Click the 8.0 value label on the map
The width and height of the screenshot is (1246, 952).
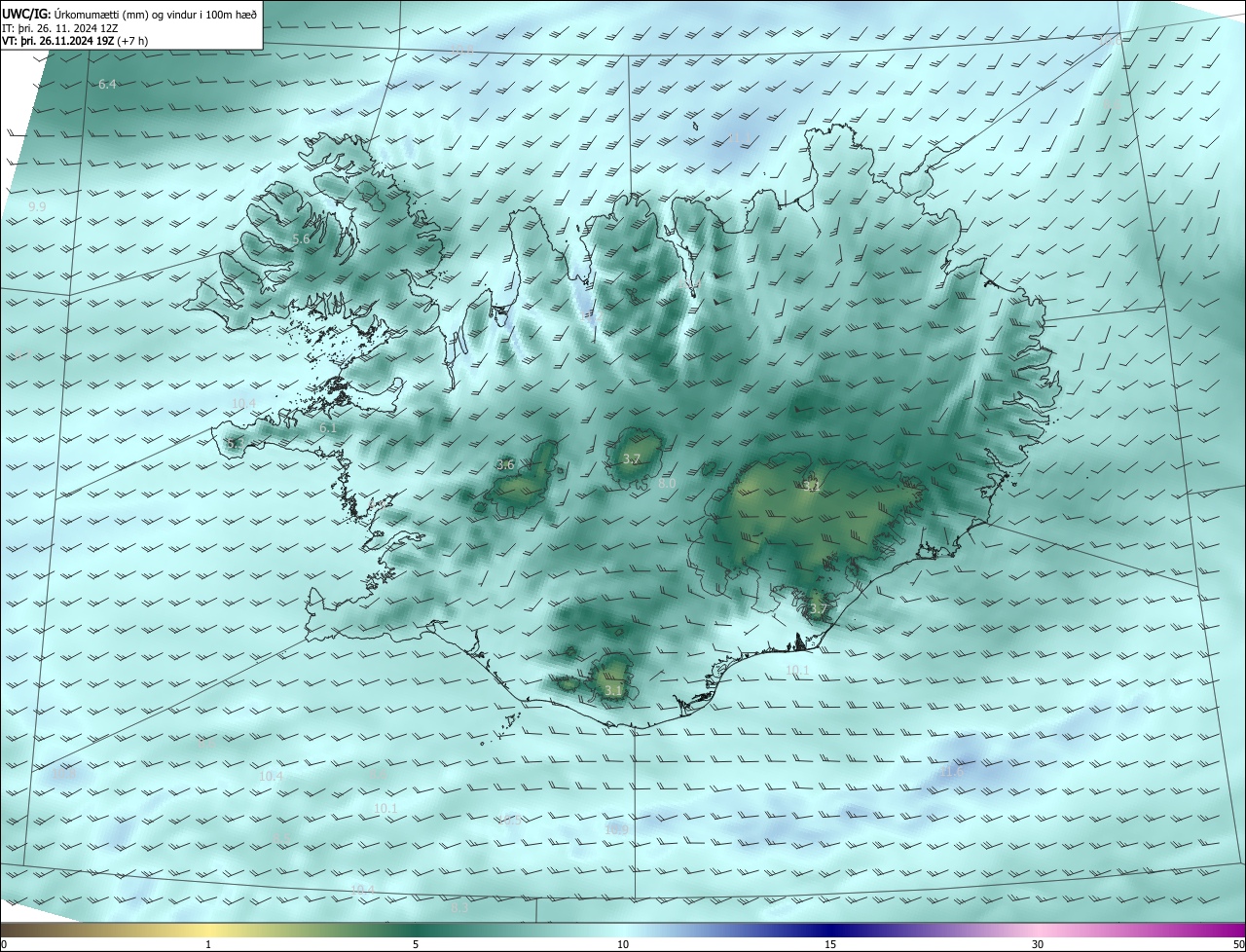tap(667, 483)
